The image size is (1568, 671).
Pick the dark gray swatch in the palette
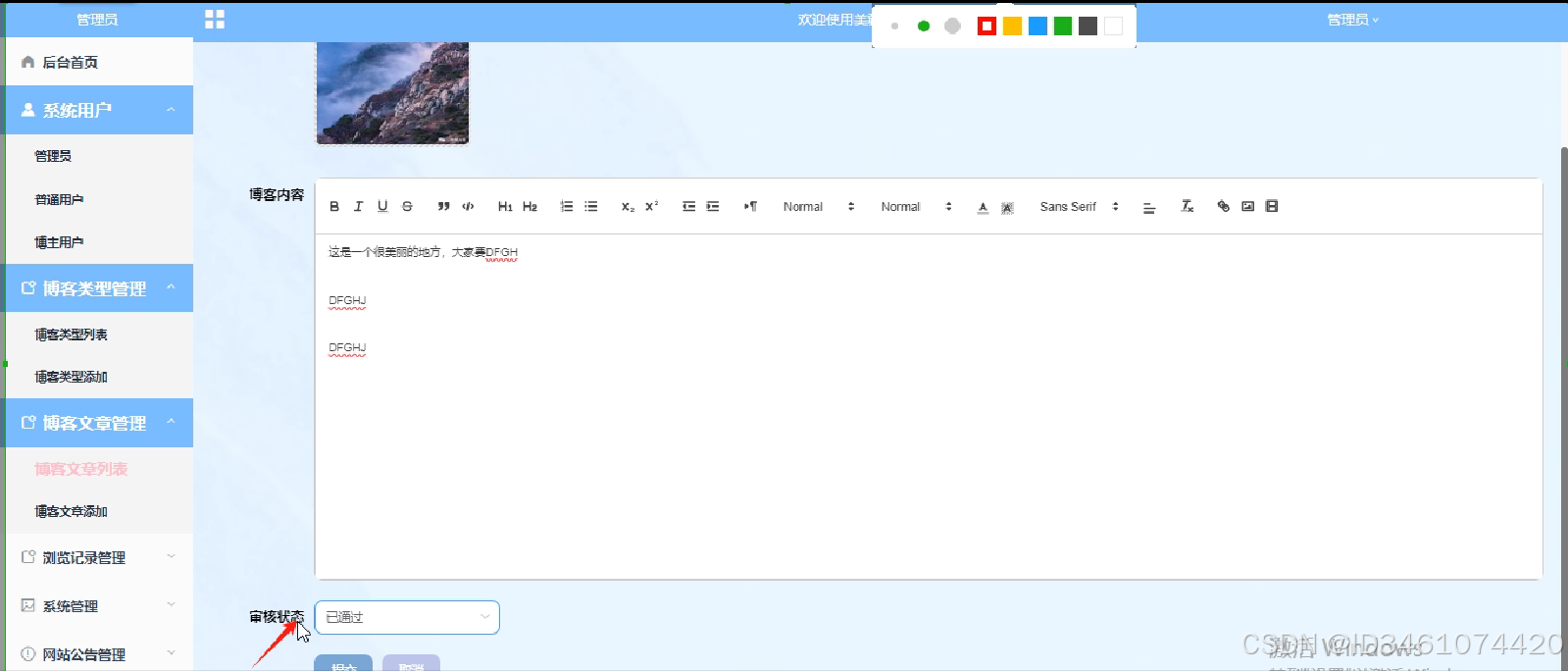[1087, 26]
